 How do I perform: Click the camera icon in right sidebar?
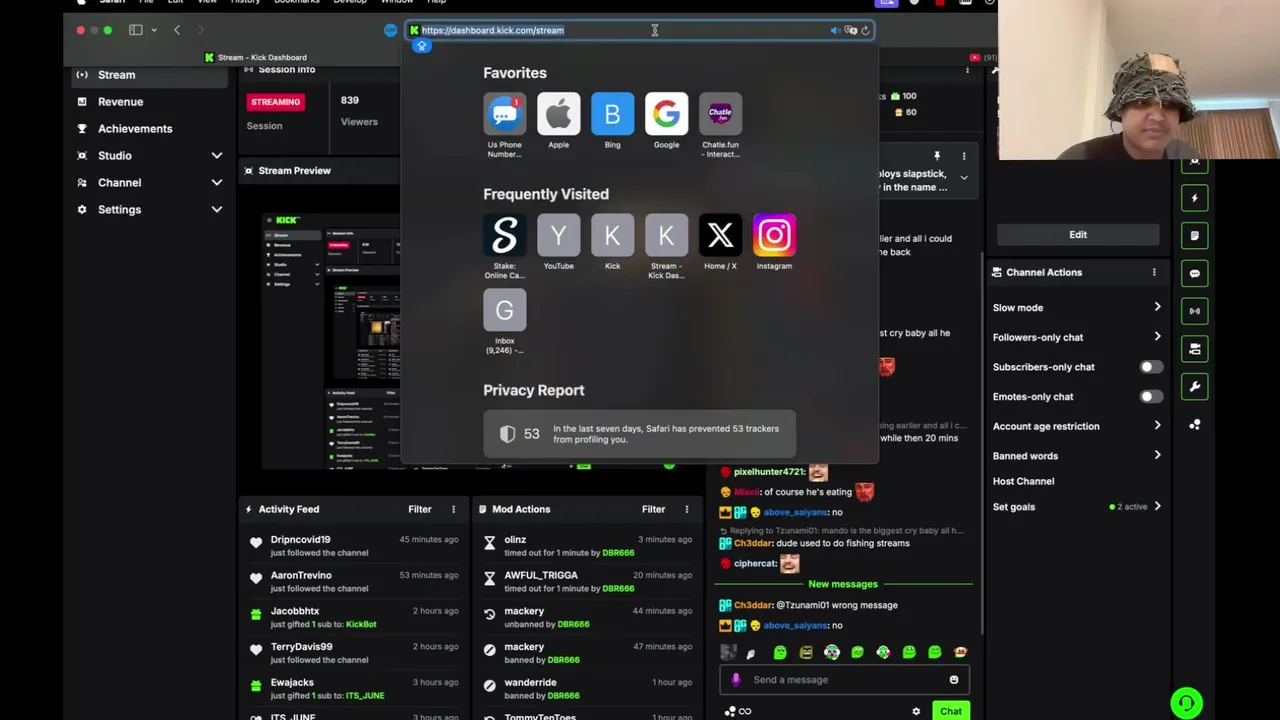tap(1194, 349)
